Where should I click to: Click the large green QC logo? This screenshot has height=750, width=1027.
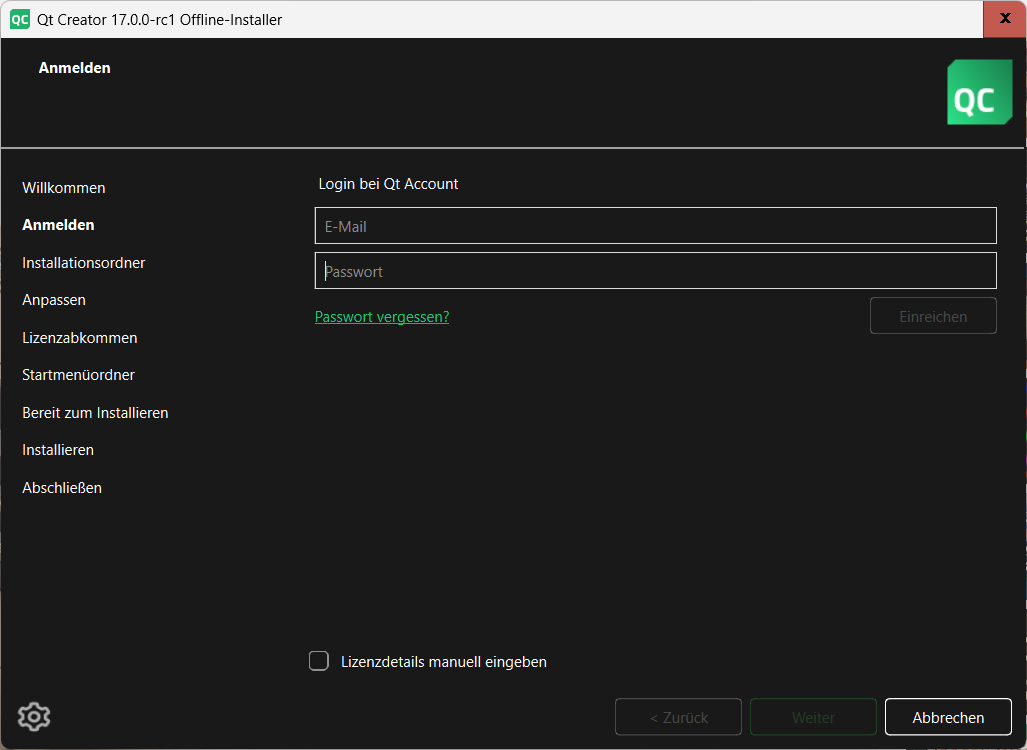click(979, 92)
